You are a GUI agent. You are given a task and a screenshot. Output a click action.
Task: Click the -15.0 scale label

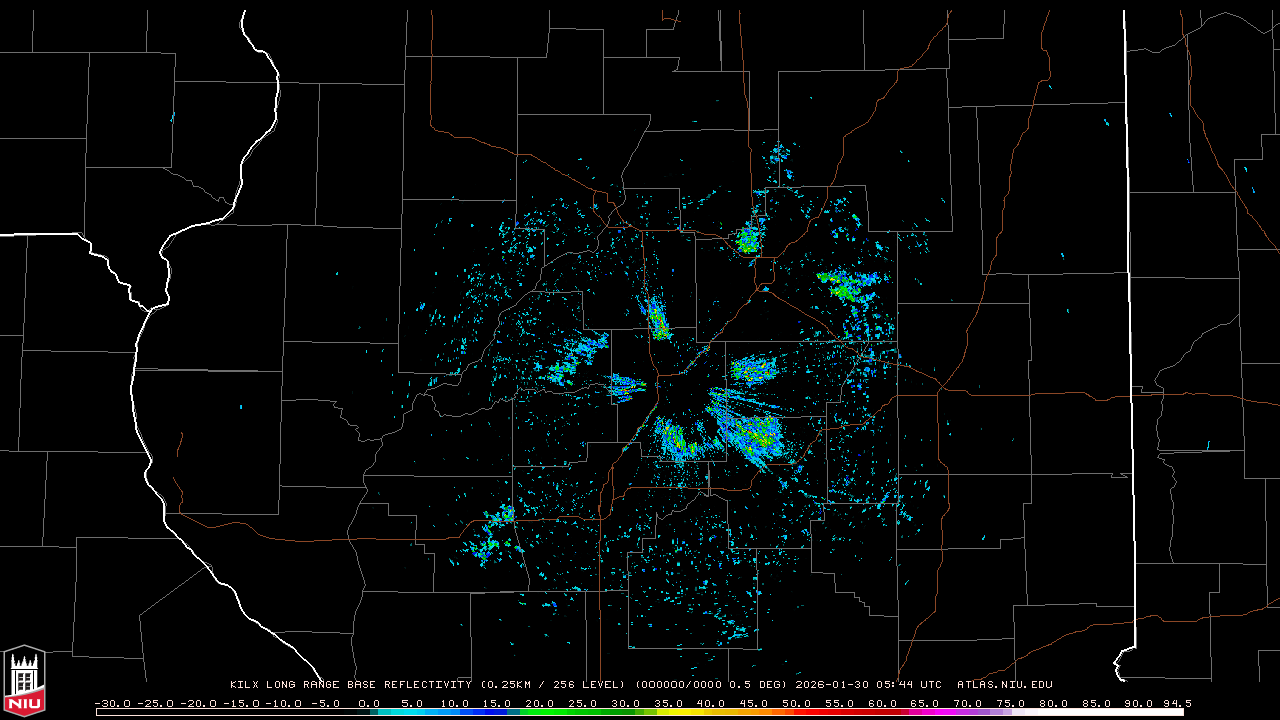coord(241,703)
